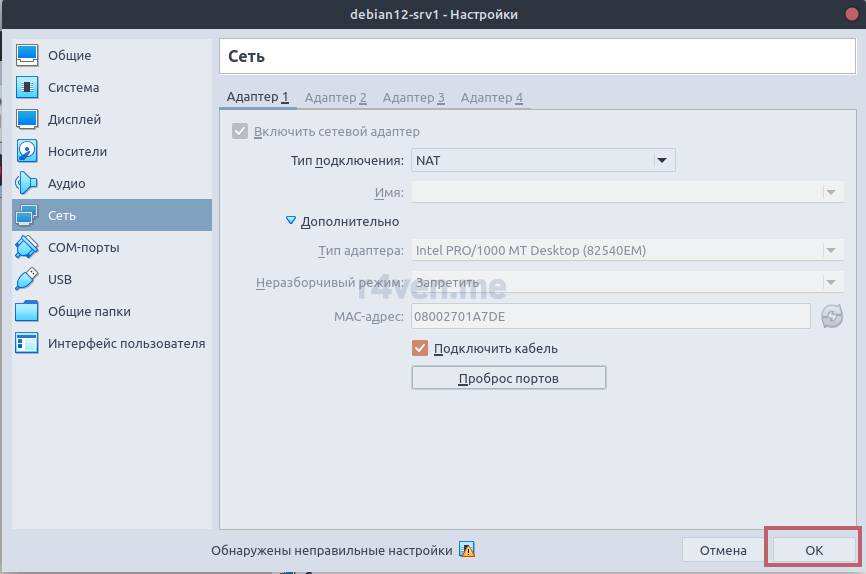Click the MAC-адрес input field
Screen dimensions: 866x574
tap(610, 317)
